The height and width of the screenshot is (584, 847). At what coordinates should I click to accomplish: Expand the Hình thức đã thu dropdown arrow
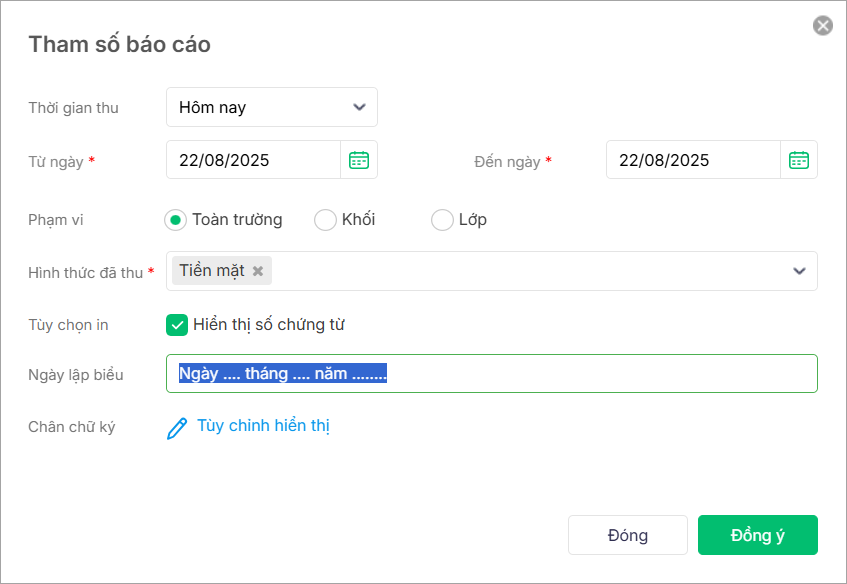(x=799, y=271)
